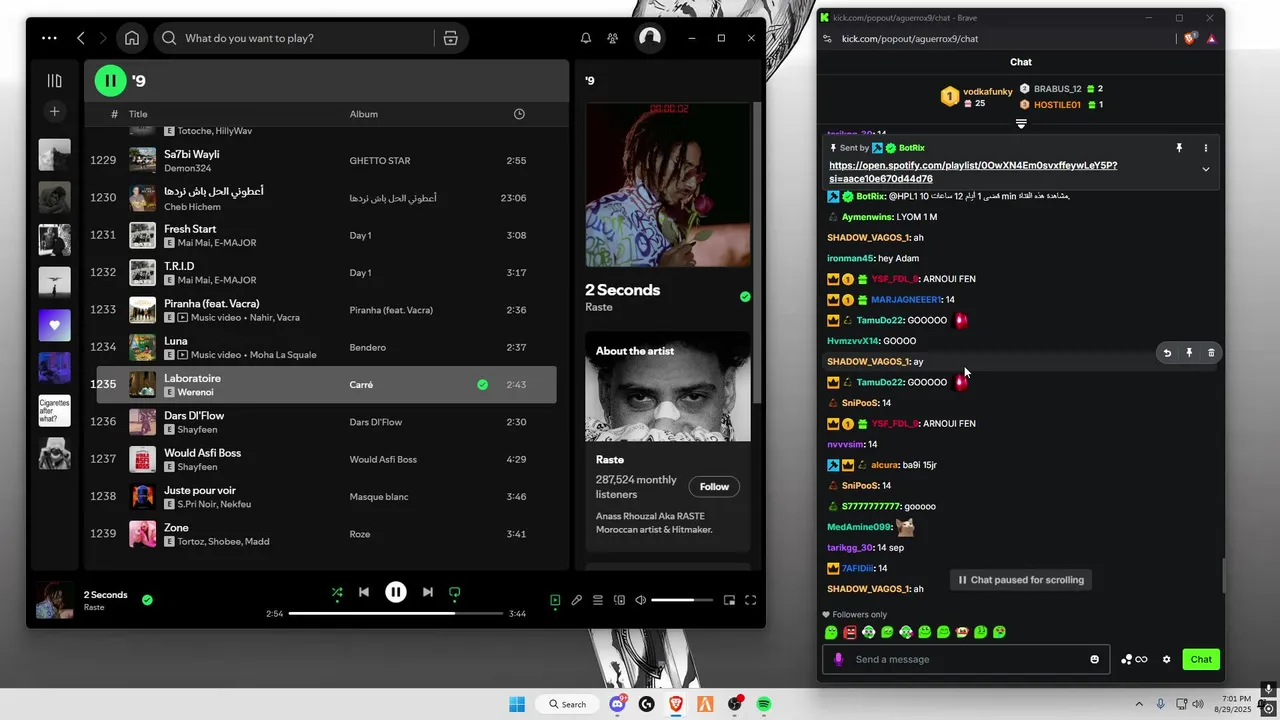Expand Your Library sidebar
The height and width of the screenshot is (720, 1280).
click(55, 81)
